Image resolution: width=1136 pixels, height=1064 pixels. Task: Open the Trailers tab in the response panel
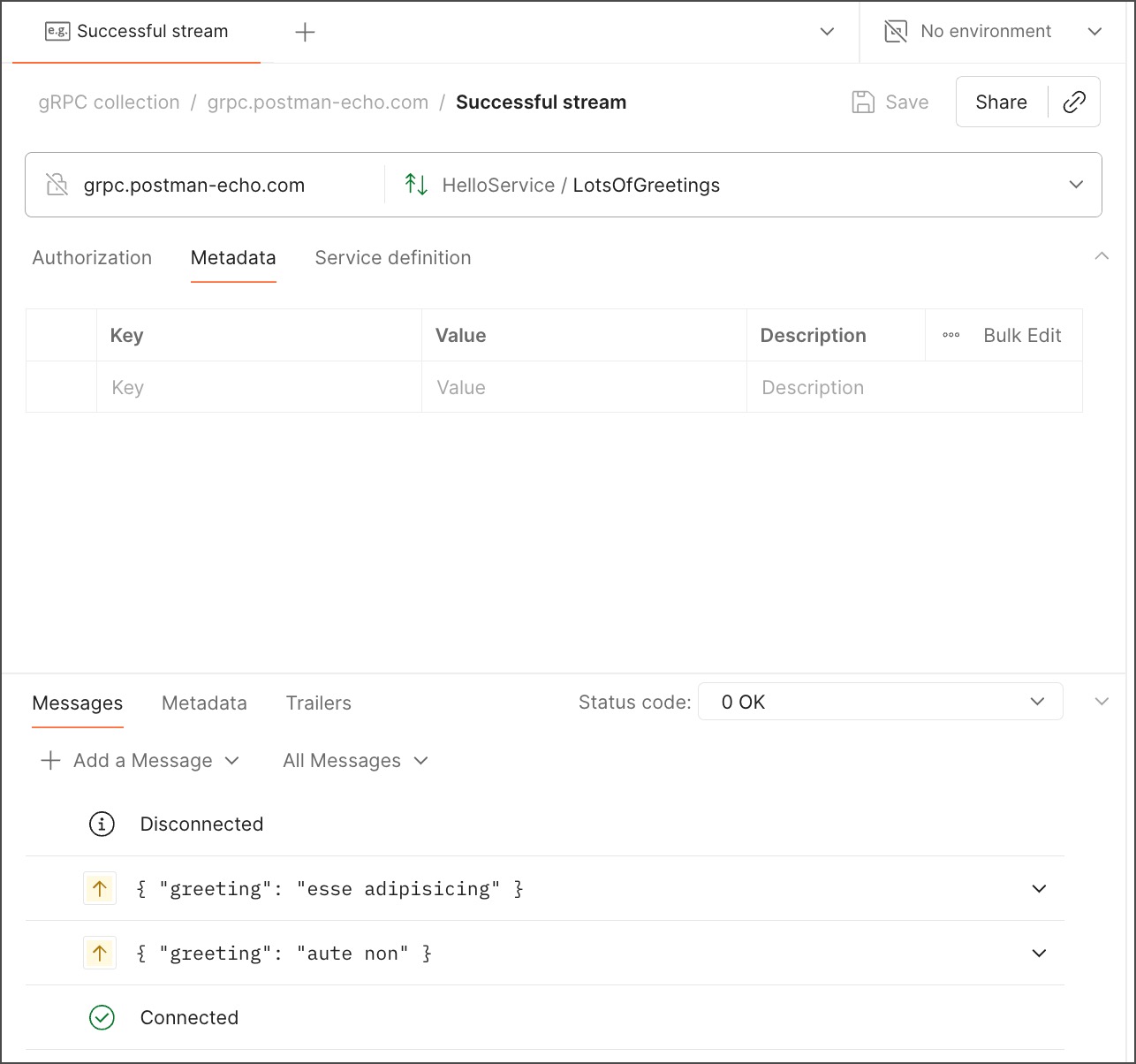tap(318, 703)
